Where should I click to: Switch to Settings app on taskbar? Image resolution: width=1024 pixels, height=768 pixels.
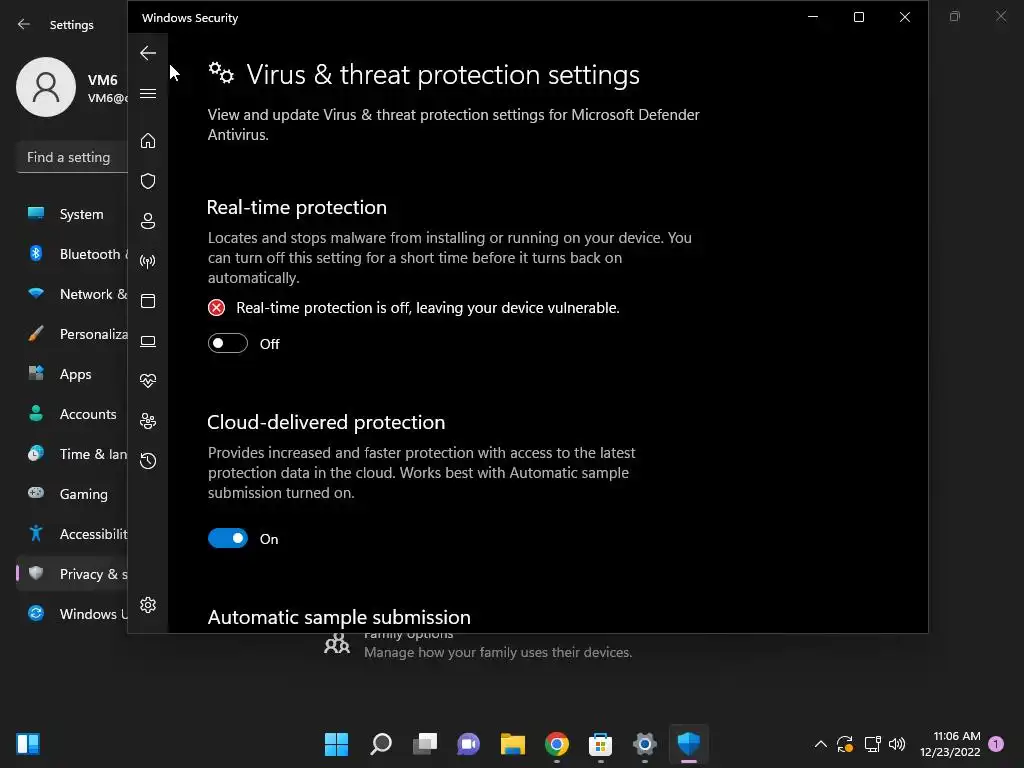pyautogui.click(x=645, y=744)
